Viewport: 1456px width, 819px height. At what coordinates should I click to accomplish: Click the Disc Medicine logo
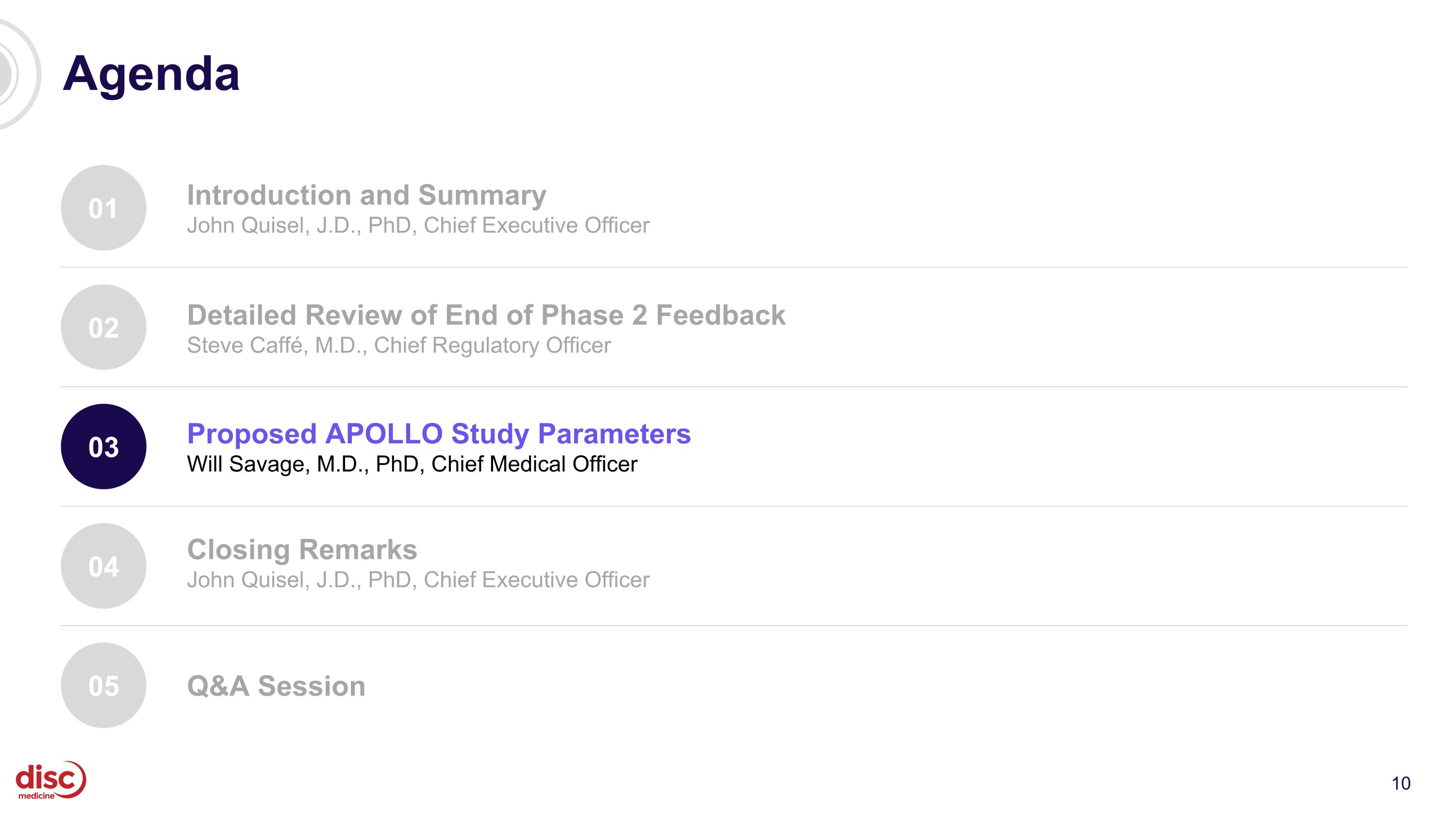click(x=51, y=780)
